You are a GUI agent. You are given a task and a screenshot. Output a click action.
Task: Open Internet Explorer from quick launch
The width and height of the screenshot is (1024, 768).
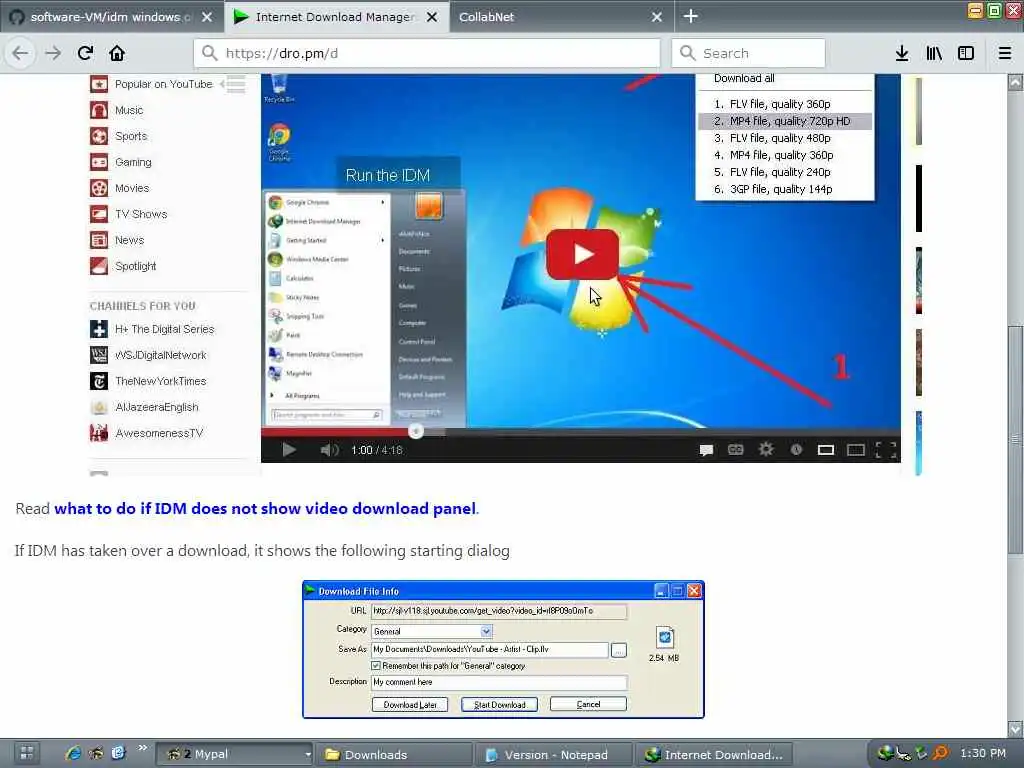pyautogui.click(x=72, y=753)
